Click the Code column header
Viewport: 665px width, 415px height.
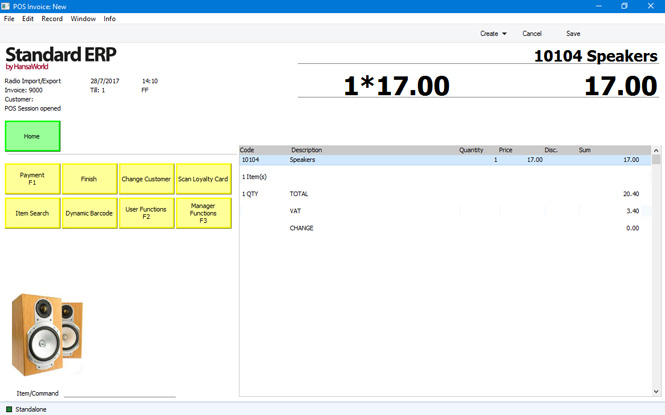[x=247, y=150]
